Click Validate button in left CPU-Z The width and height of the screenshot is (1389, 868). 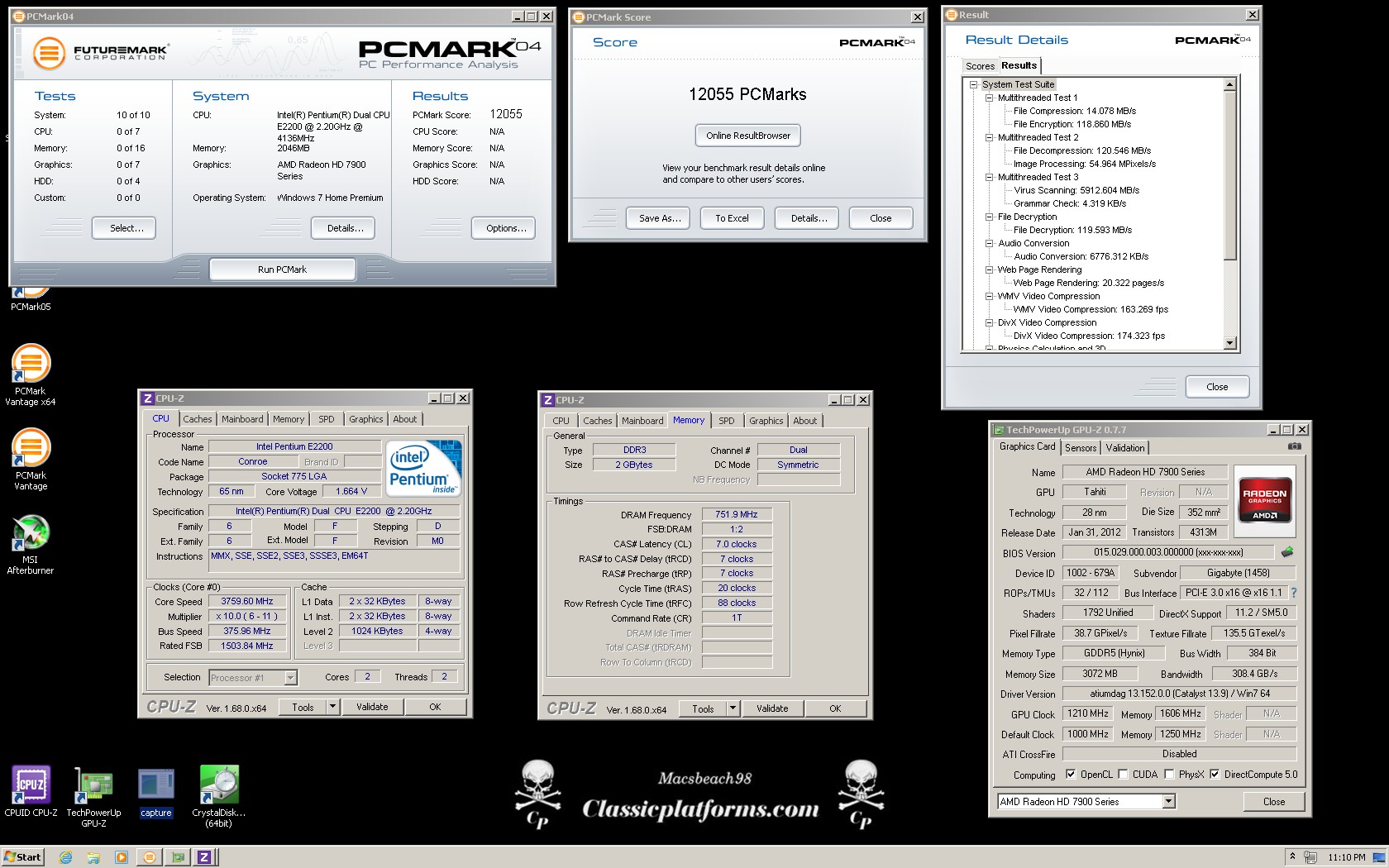click(x=372, y=707)
